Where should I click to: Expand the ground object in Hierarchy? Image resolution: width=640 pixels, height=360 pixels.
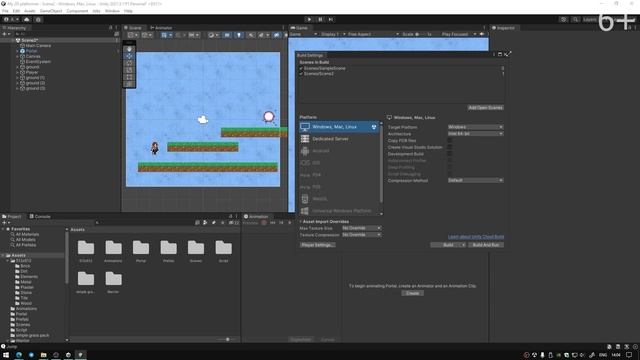(x=18, y=67)
